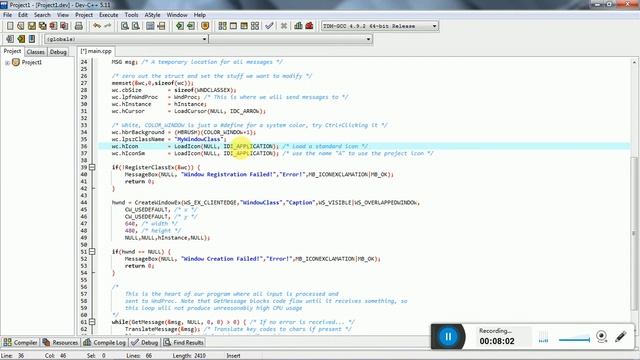Open the Resources bottom tab
Viewport: 640px width, 360px height.
pos(60,342)
